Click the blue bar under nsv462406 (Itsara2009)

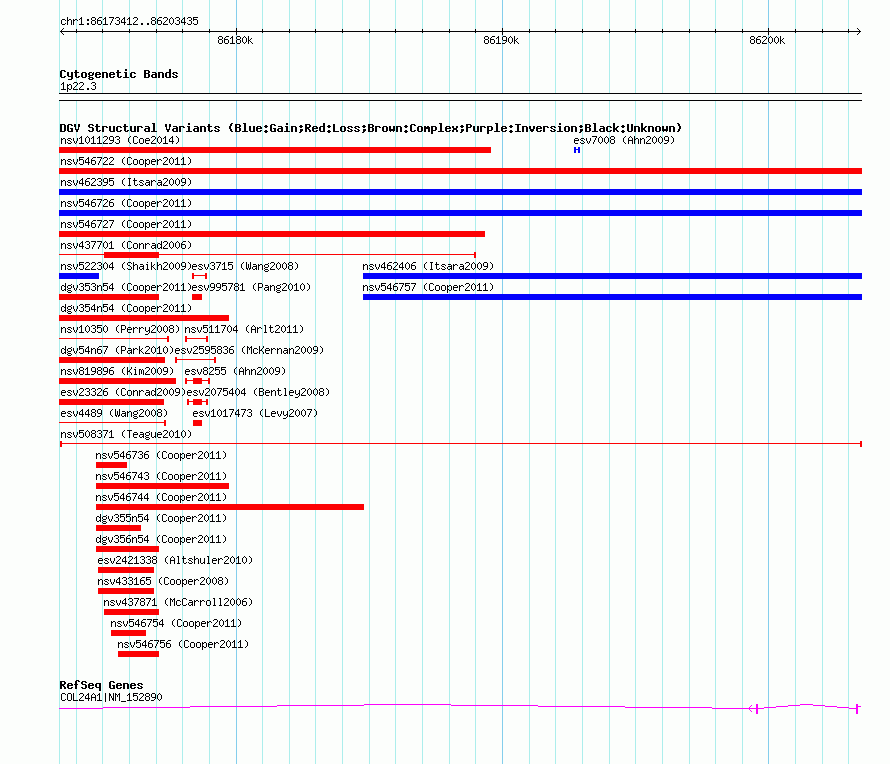[612, 276]
